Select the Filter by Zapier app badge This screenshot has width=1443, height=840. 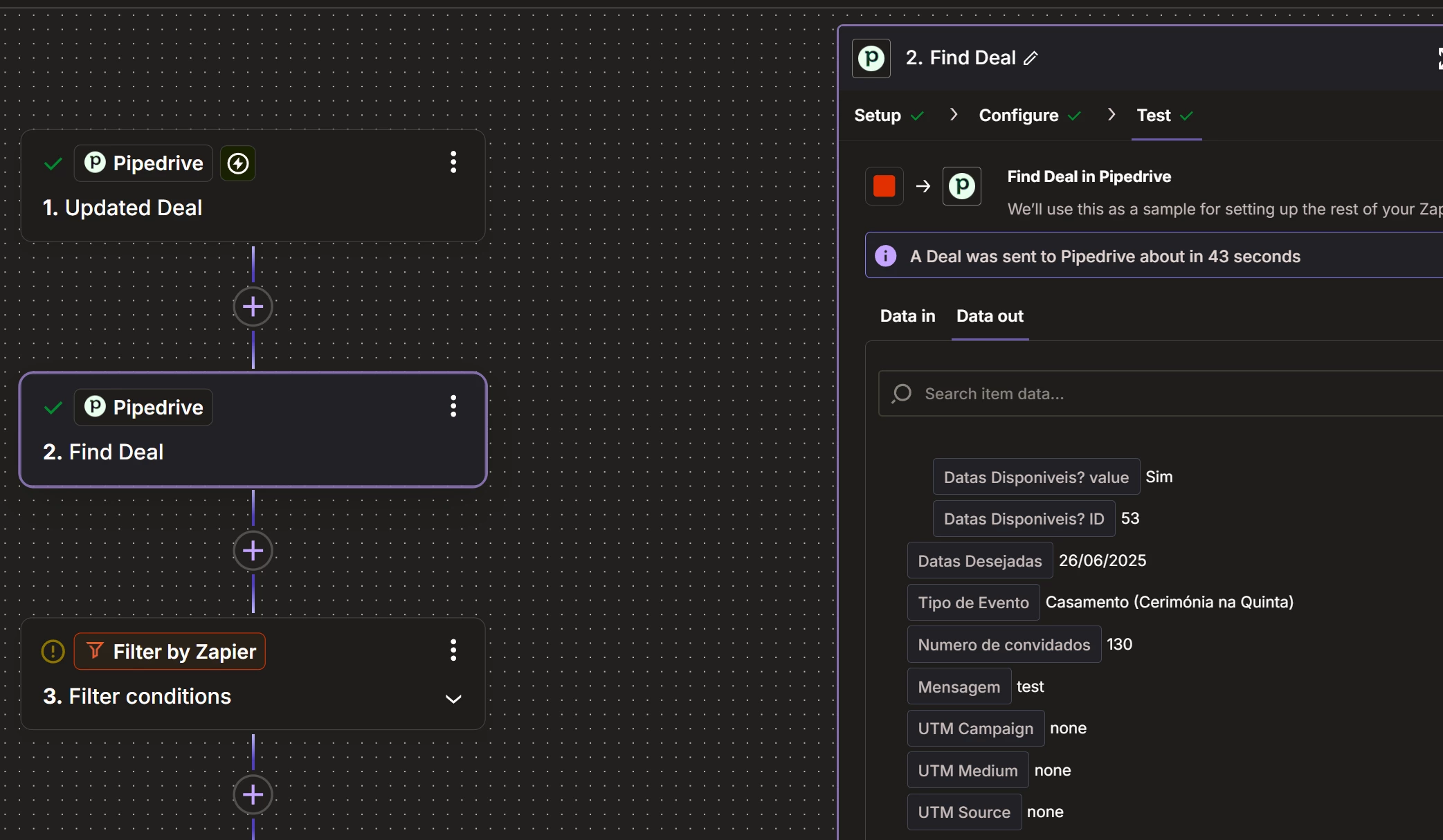(170, 651)
